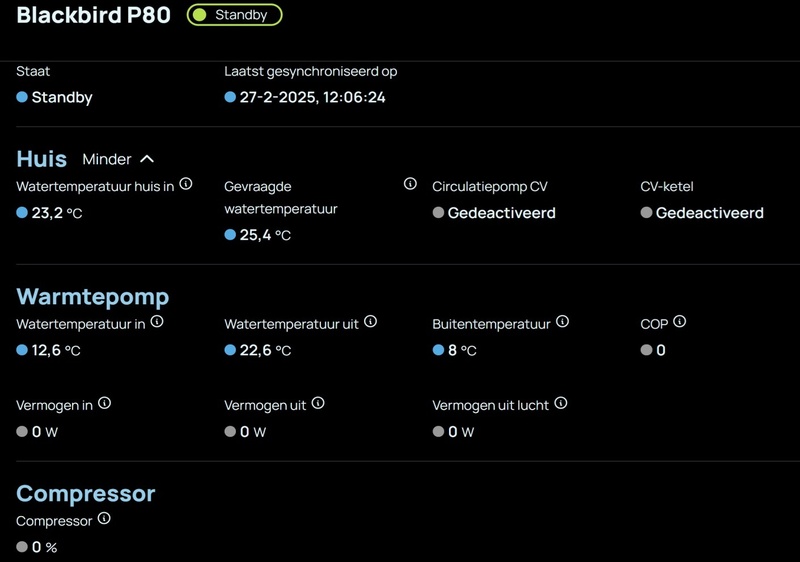Click the Staat Standby status value
Image resolution: width=800 pixels, height=562 pixels.
tap(61, 98)
